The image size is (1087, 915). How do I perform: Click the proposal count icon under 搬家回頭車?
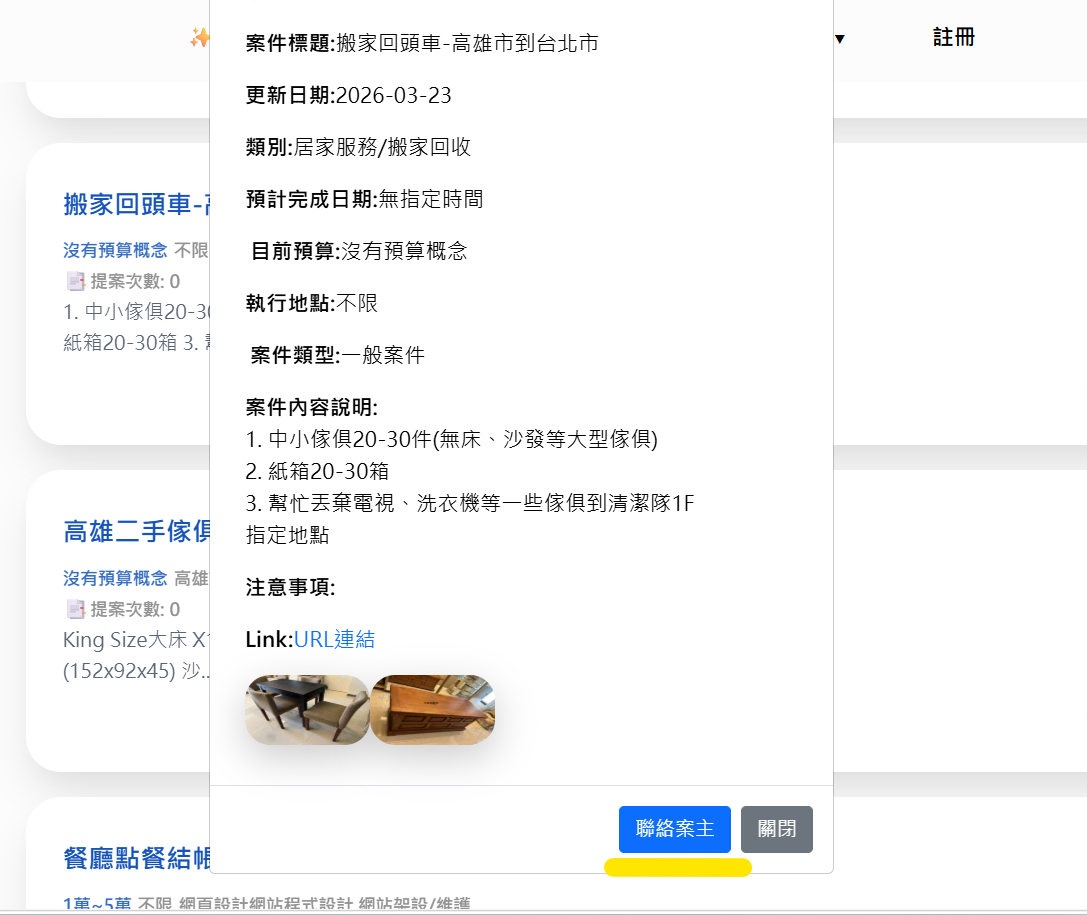tap(76, 281)
